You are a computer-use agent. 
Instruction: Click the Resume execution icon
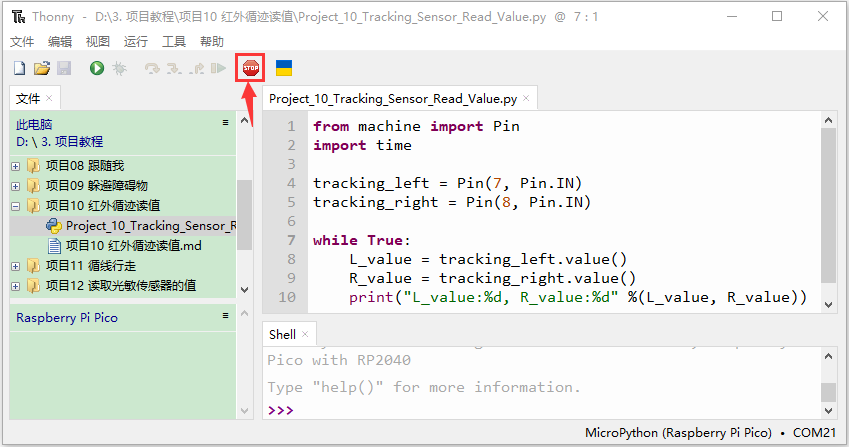pos(218,68)
